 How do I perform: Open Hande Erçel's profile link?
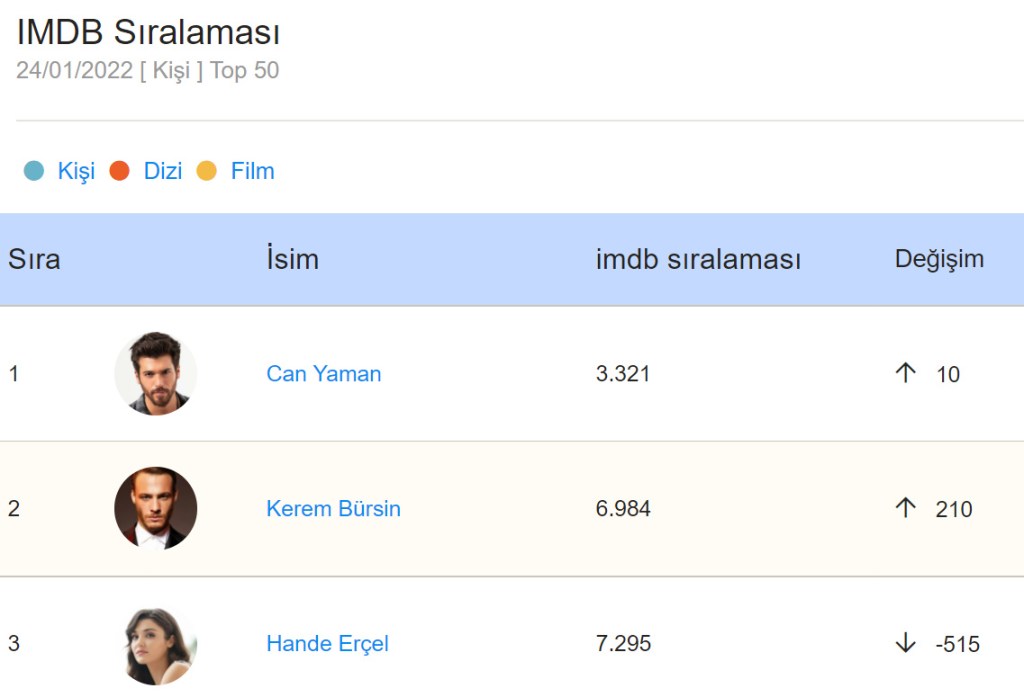point(327,643)
